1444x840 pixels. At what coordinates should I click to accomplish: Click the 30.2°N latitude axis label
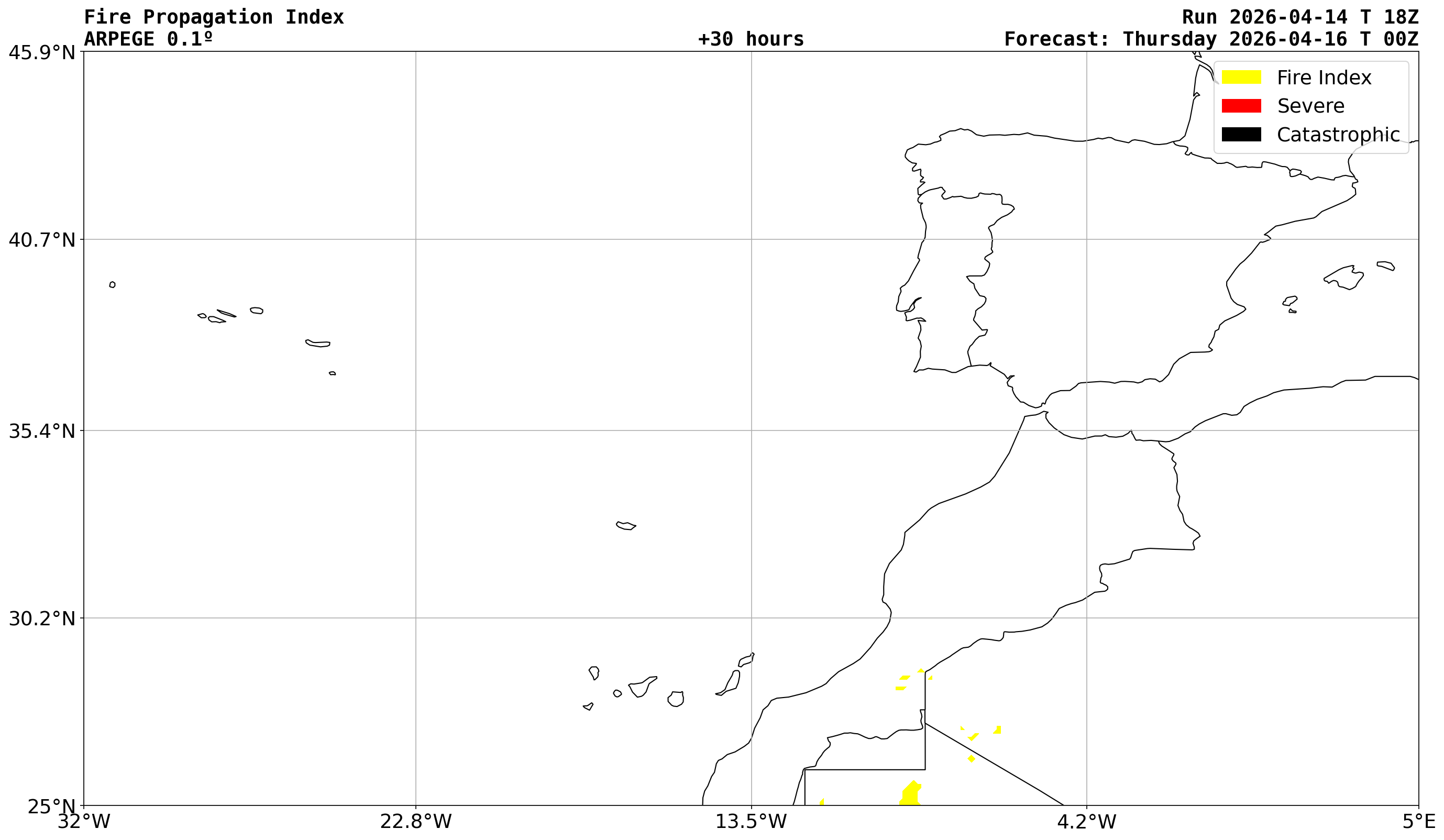(x=42, y=619)
